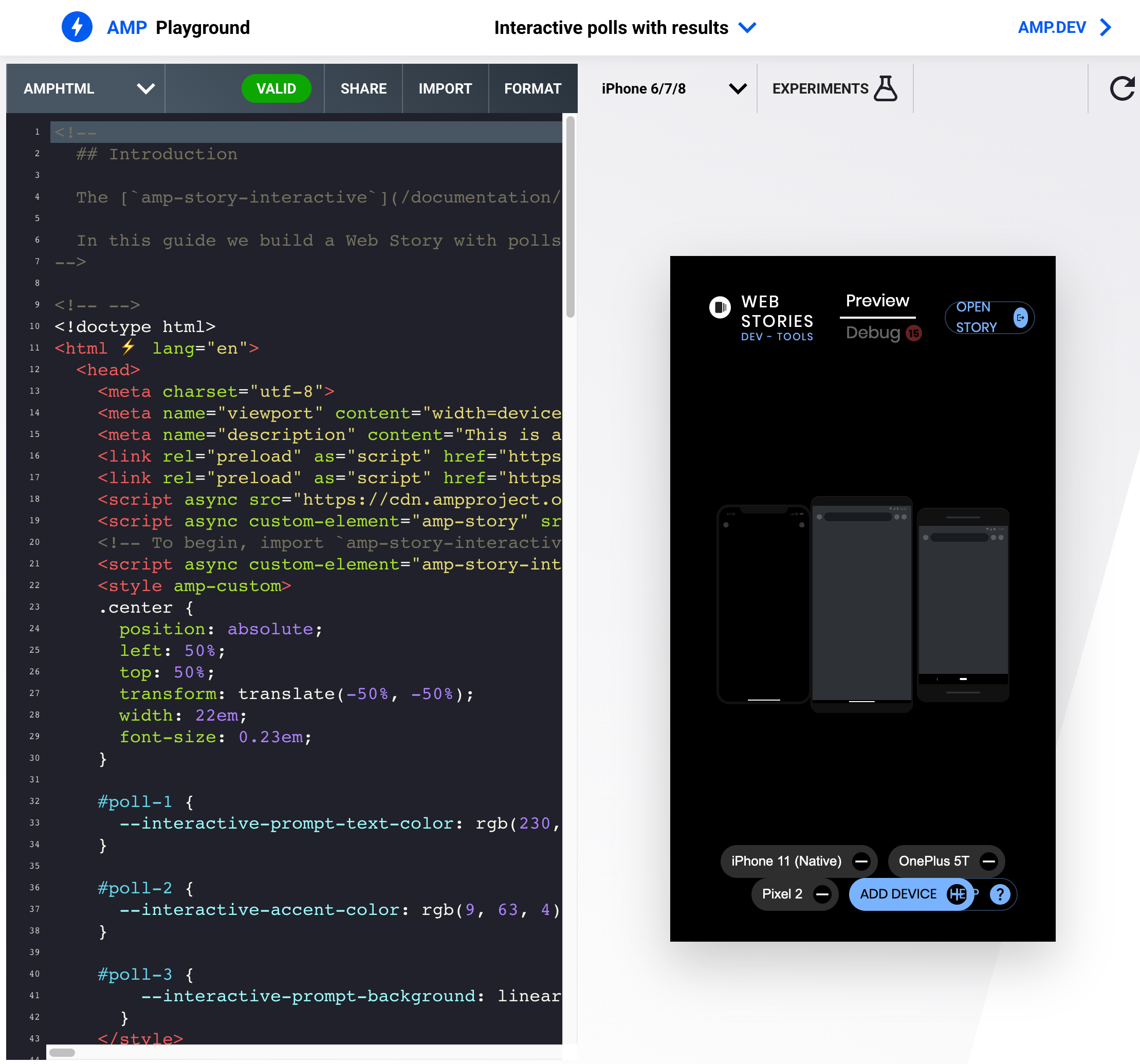Open the AMP.DEV link
Screen dimensions: 1140x1064
pos(1051,27)
